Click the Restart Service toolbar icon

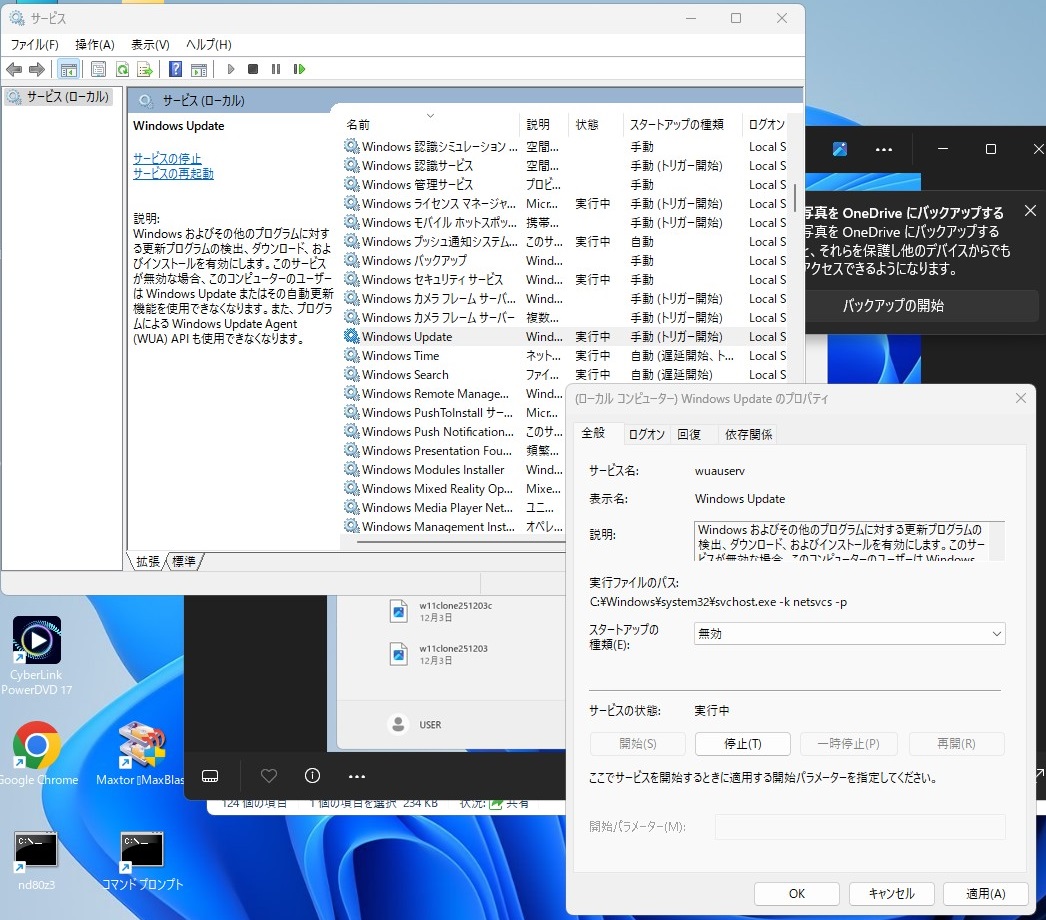(x=299, y=69)
